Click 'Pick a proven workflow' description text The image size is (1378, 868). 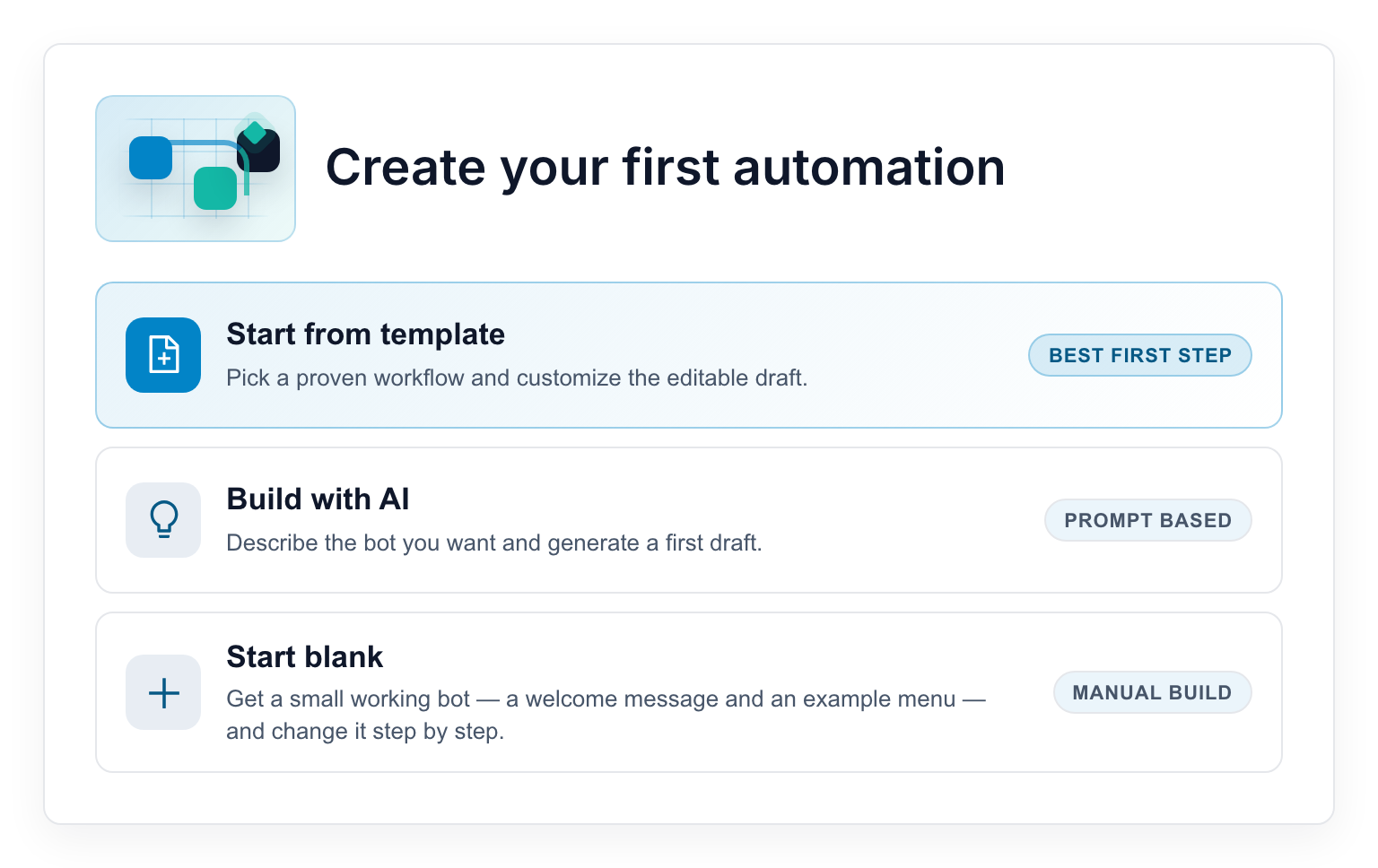[517, 378]
